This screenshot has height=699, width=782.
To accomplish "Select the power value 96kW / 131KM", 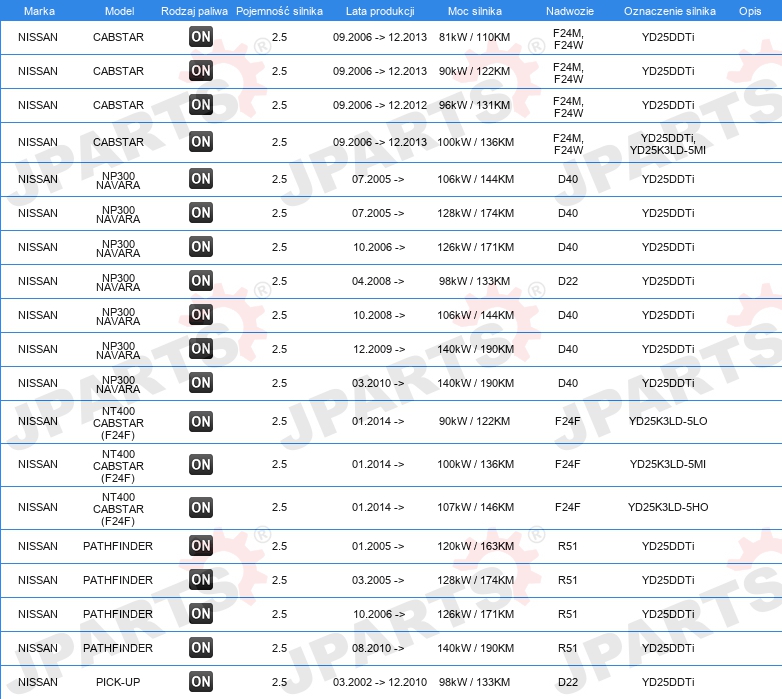I will tap(474, 105).
